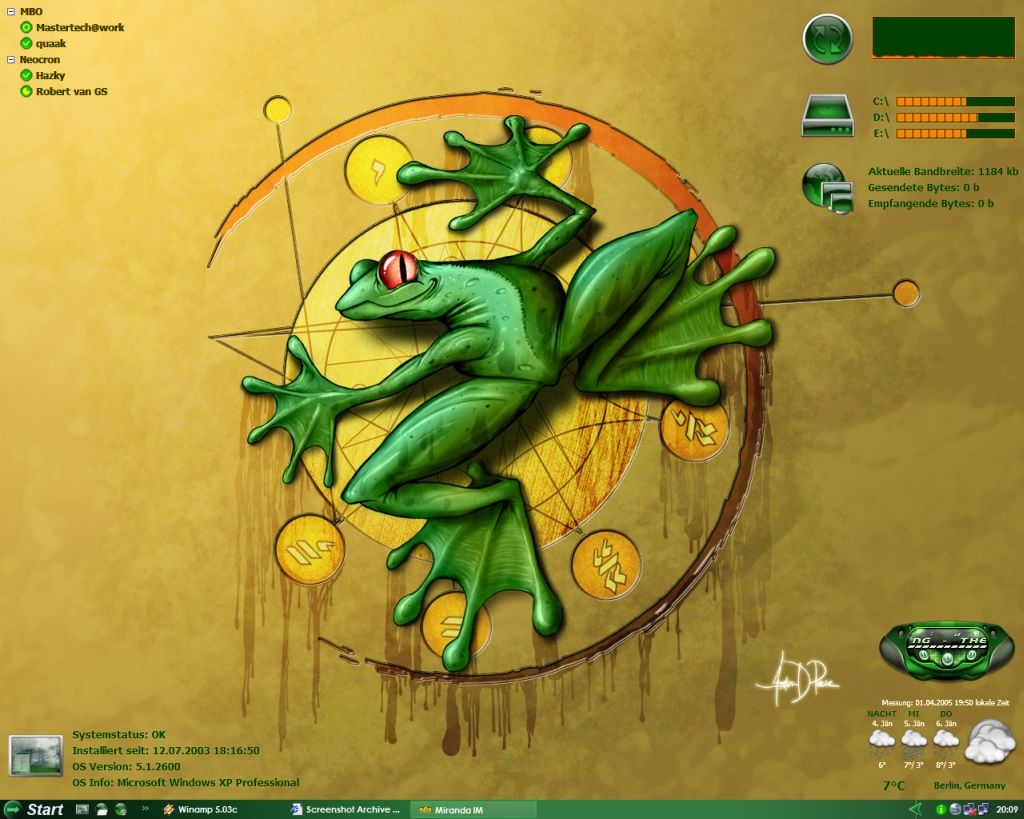Expand hidden tray icons arrow
The width and height of the screenshot is (1024, 819).
[x=916, y=810]
